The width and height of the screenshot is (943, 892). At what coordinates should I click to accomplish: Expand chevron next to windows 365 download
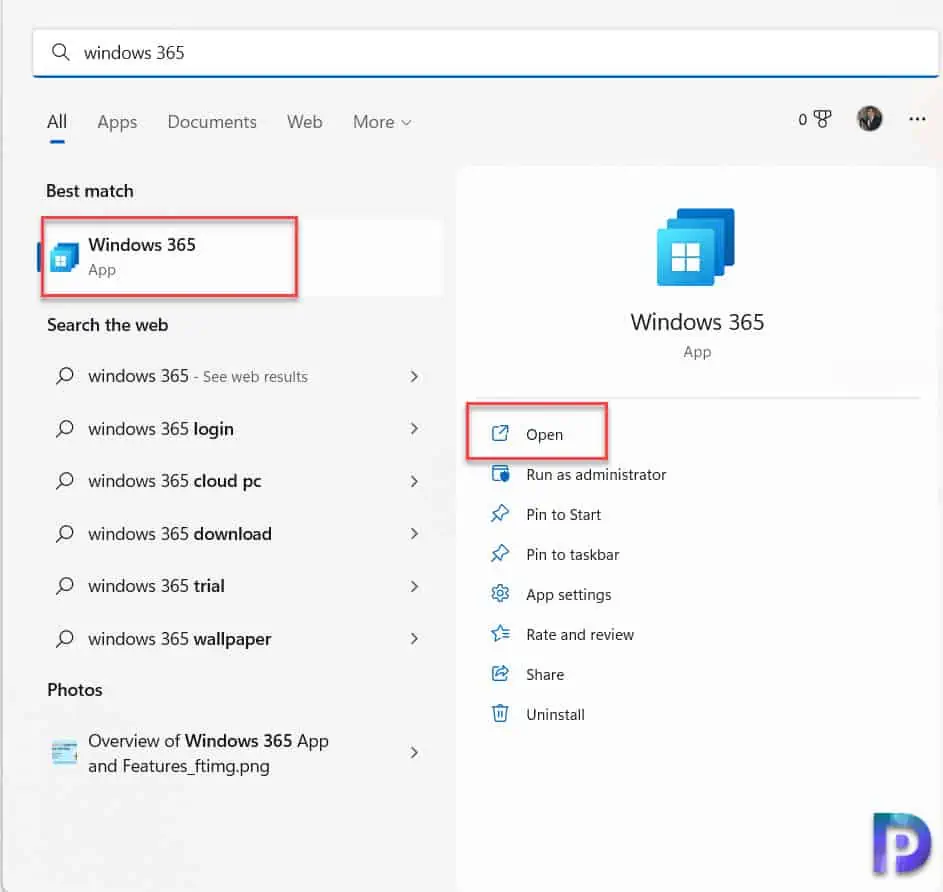[x=414, y=534]
